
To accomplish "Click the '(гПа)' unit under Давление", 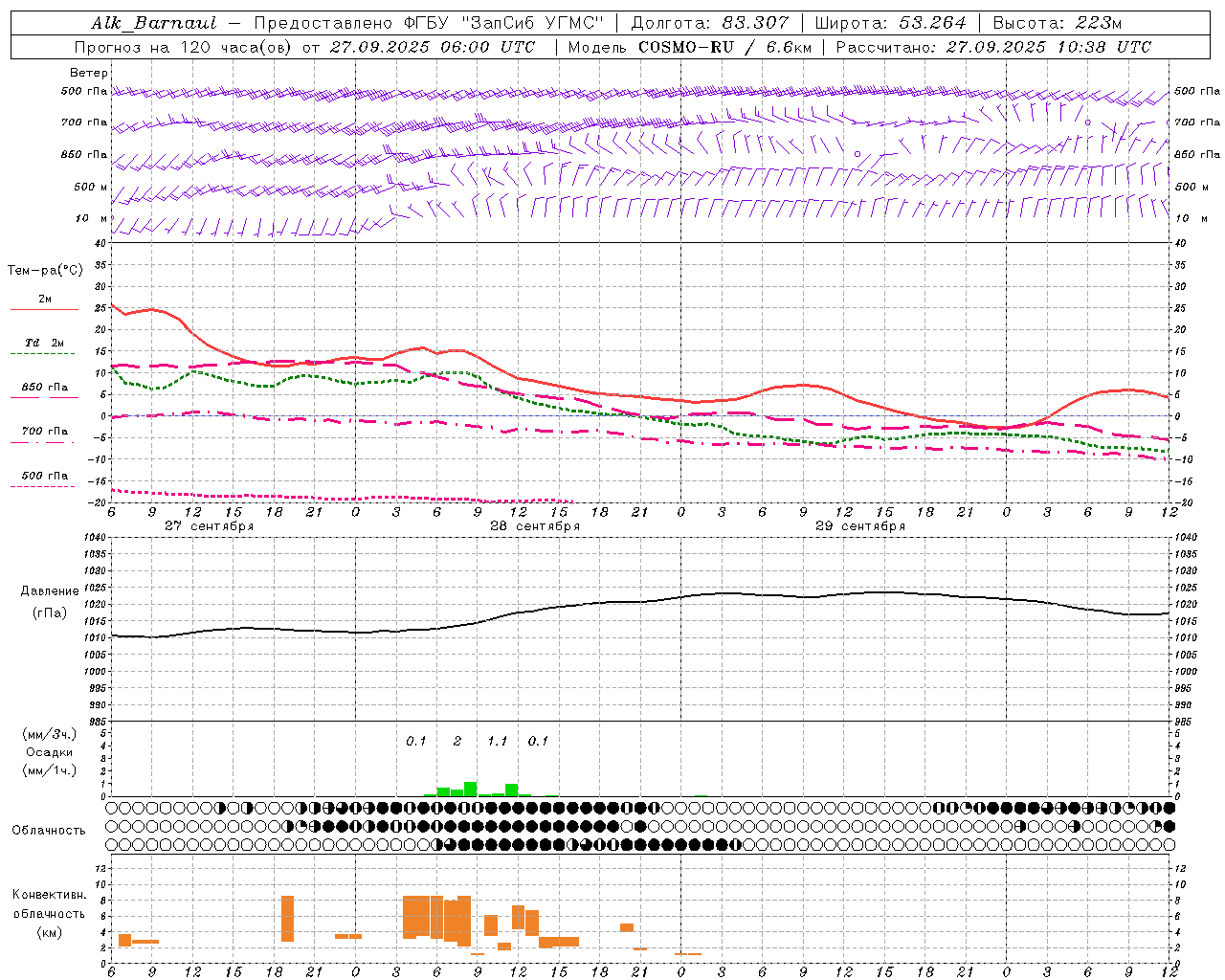I will [50, 613].
